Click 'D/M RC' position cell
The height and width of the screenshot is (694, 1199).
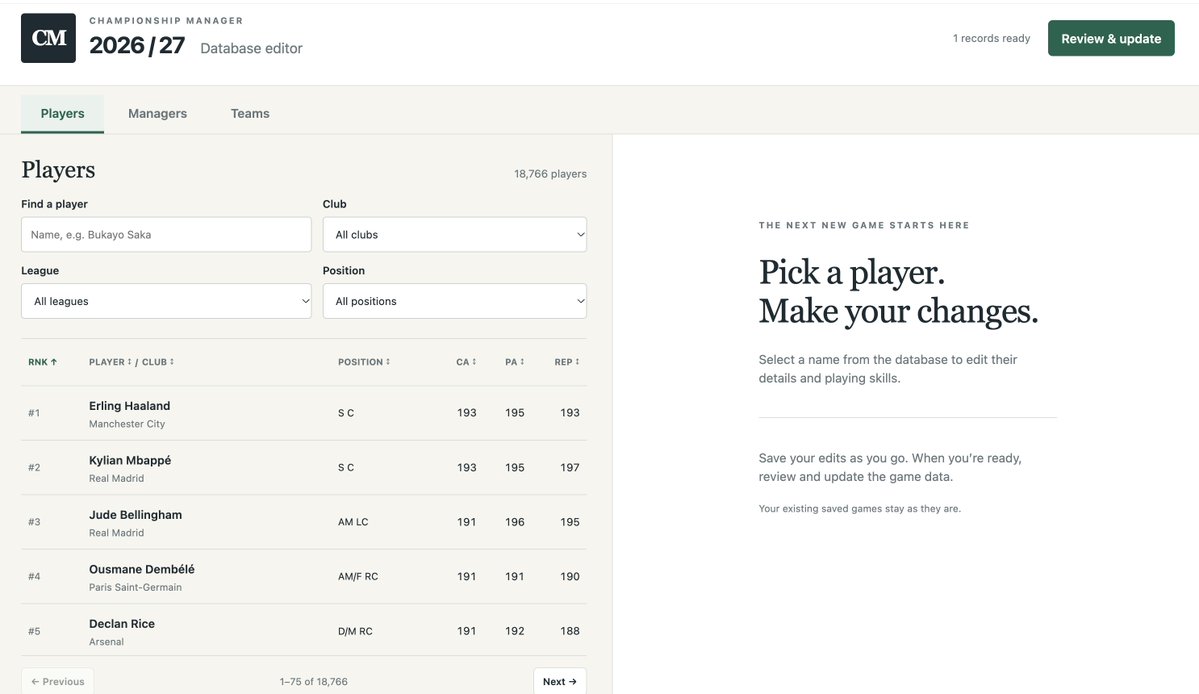click(x=356, y=631)
